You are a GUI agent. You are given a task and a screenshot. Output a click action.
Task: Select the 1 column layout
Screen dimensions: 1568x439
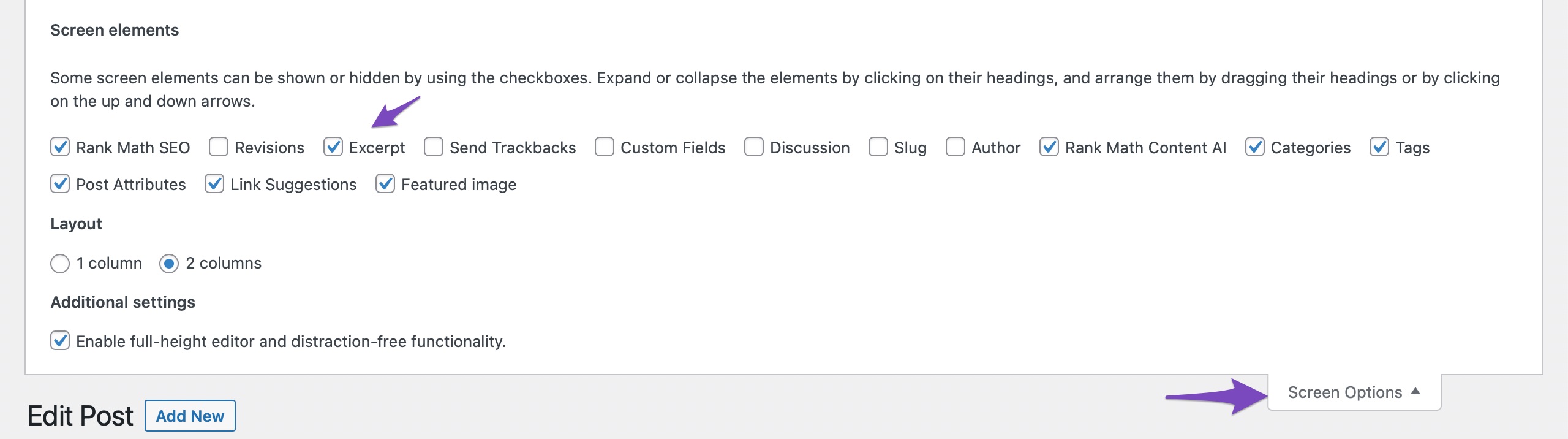[x=59, y=263]
